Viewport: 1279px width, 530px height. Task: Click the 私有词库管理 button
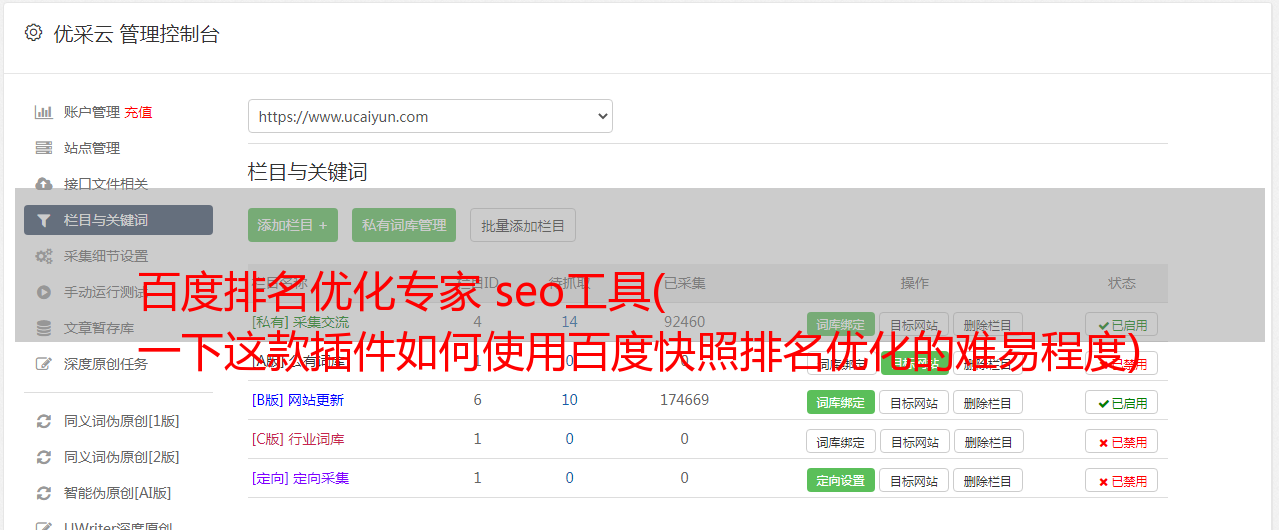(x=404, y=225)
